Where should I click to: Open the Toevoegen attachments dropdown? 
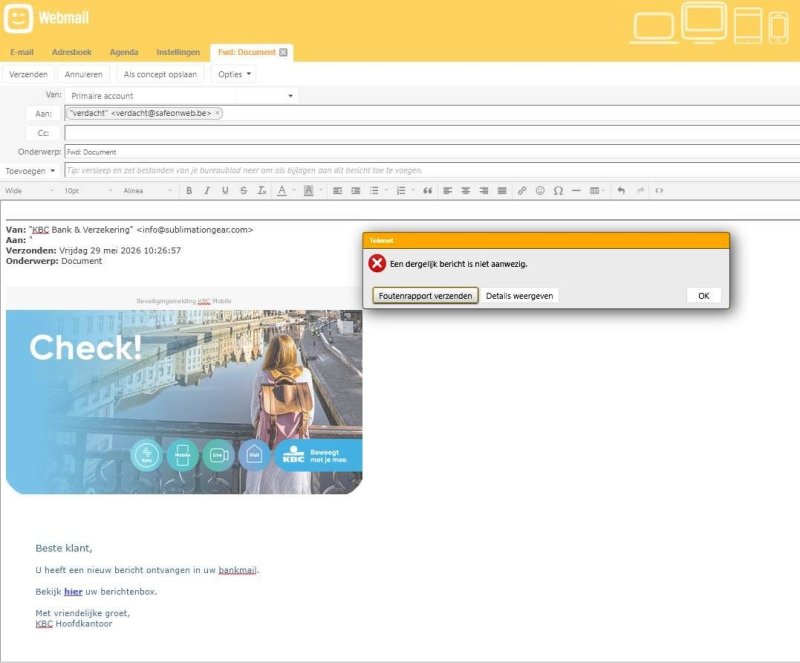tap(30, 171)
